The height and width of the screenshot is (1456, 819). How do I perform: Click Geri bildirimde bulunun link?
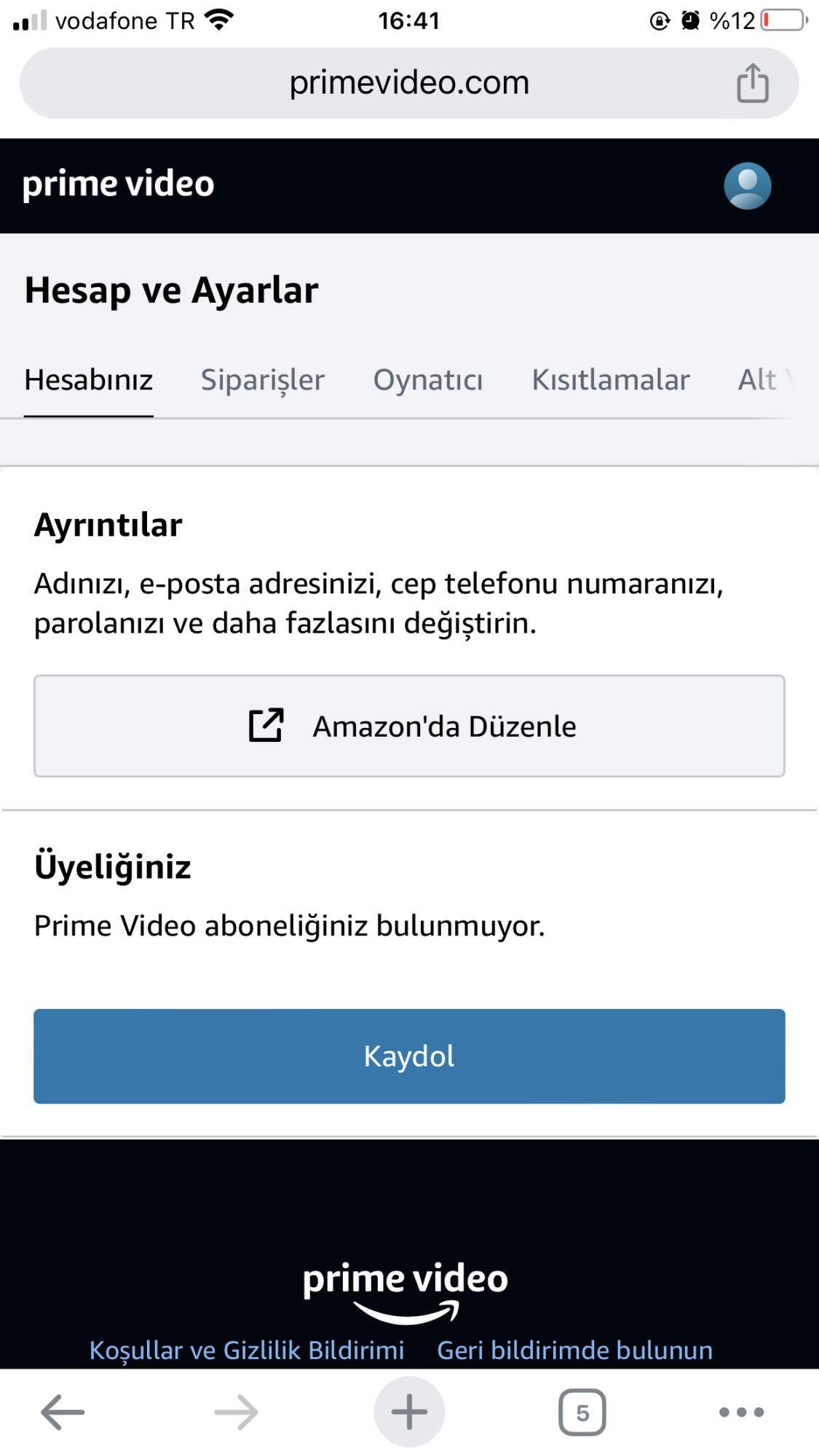[574, 1350]
